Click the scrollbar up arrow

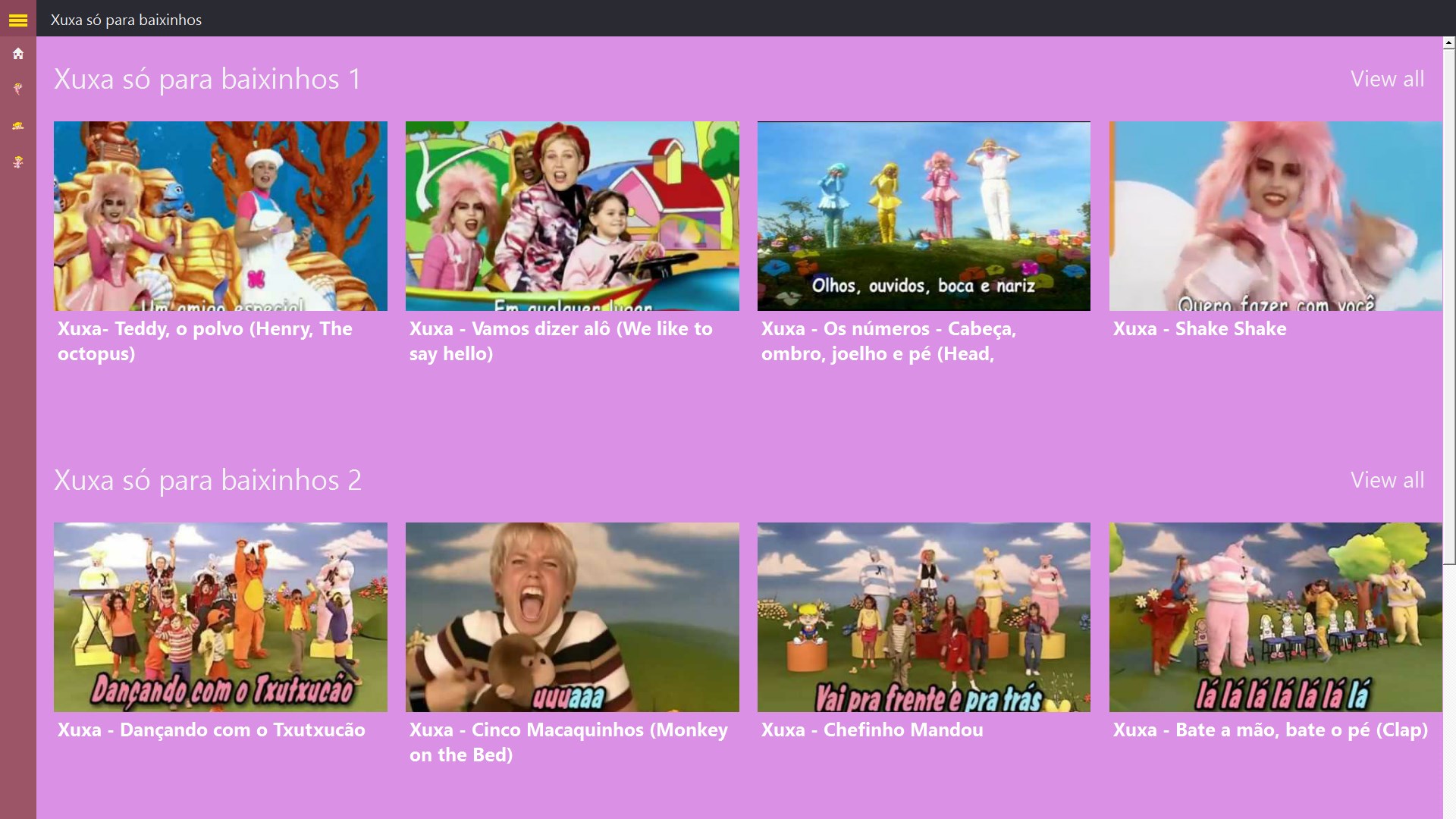1449,43
